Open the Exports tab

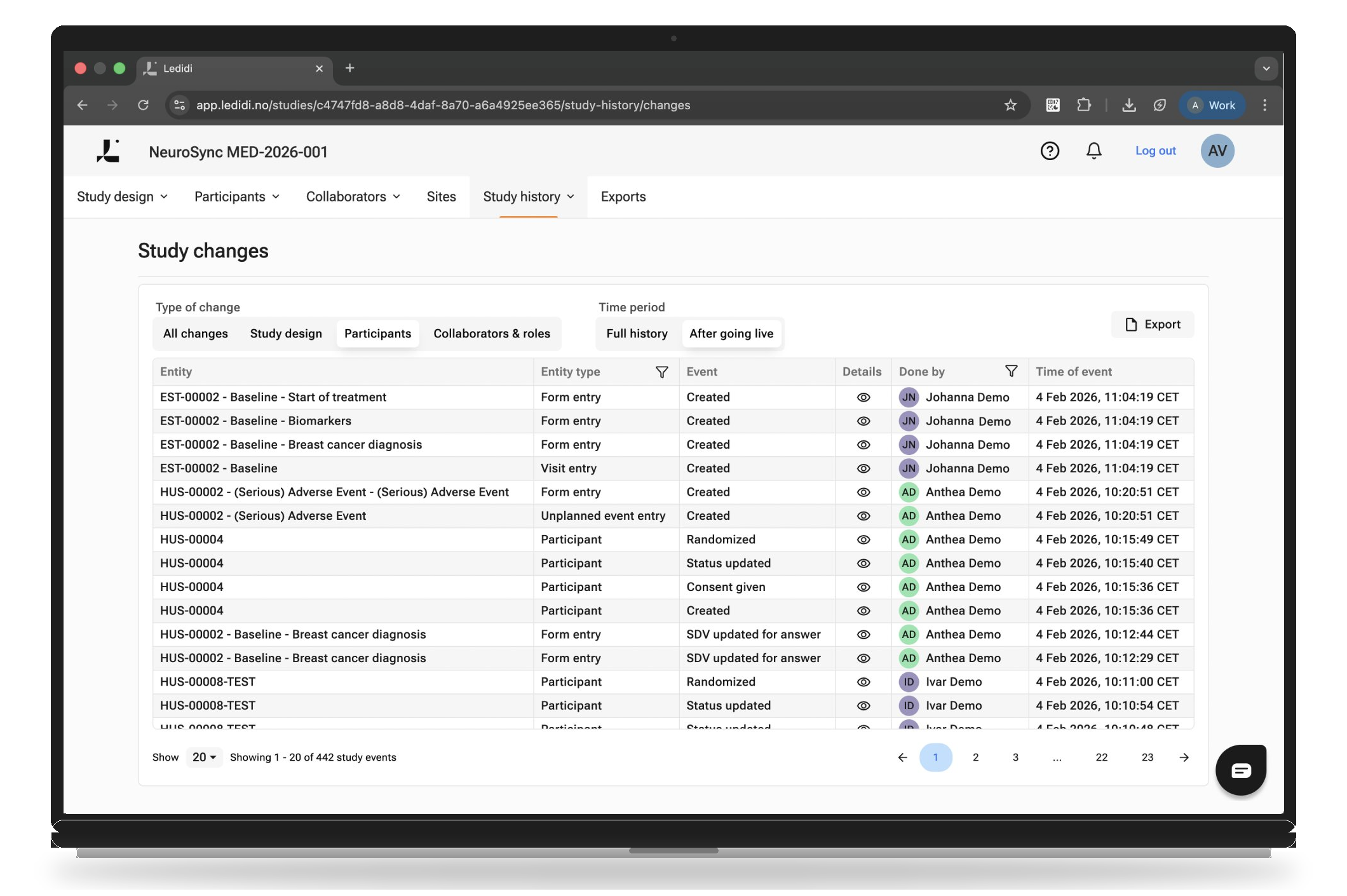(x=623, y=197)
